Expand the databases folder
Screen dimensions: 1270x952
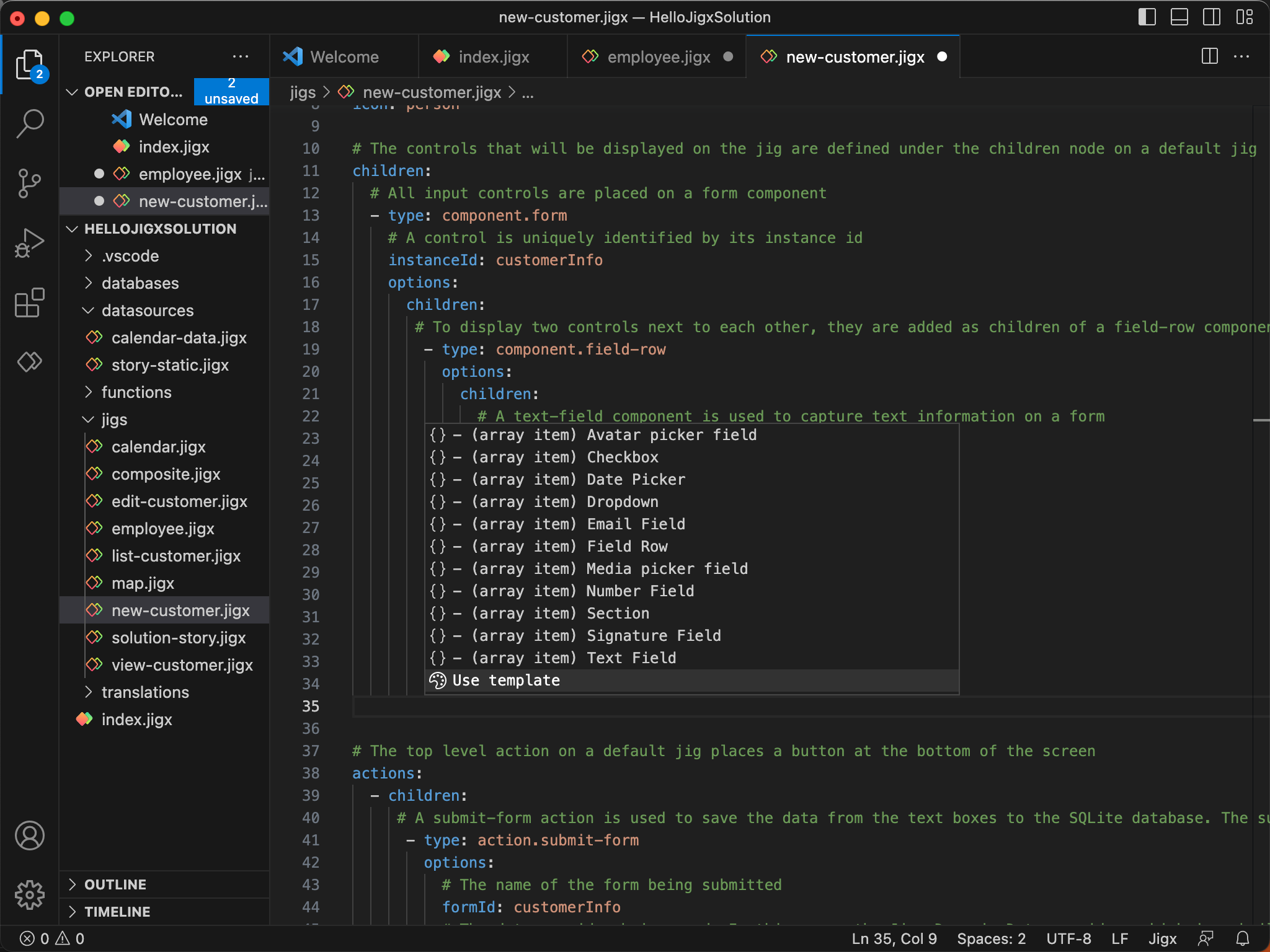click(x=164, y=283)
